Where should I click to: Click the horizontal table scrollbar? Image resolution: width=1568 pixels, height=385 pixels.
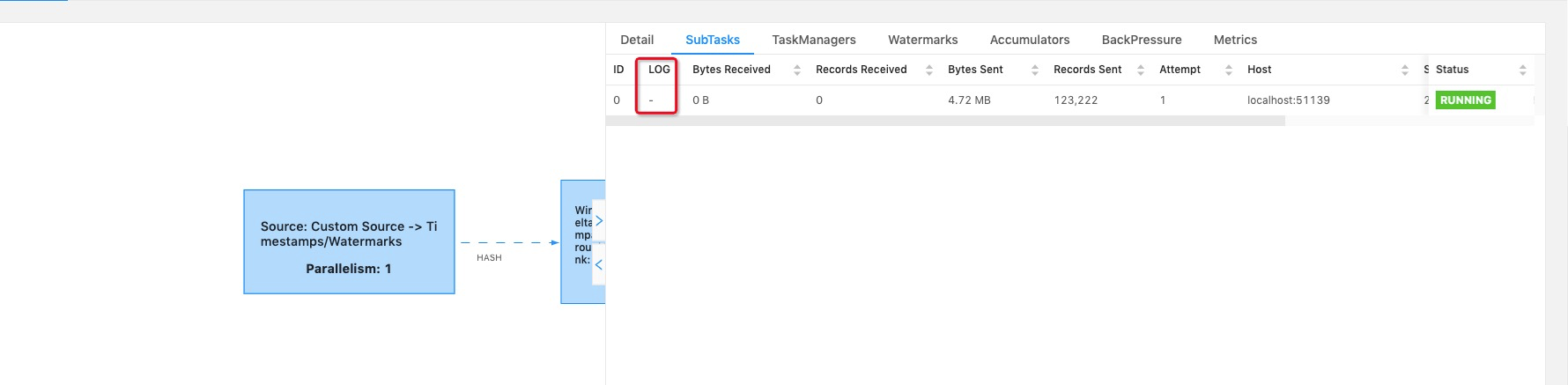pos(945,121)
